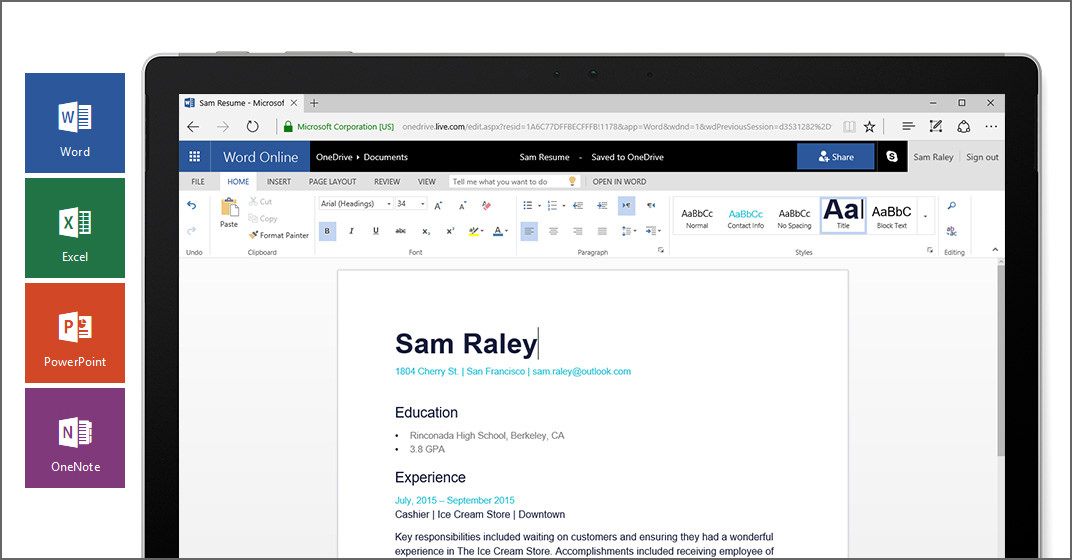Expand the bullets list dropdown arrow

(539, 206)
